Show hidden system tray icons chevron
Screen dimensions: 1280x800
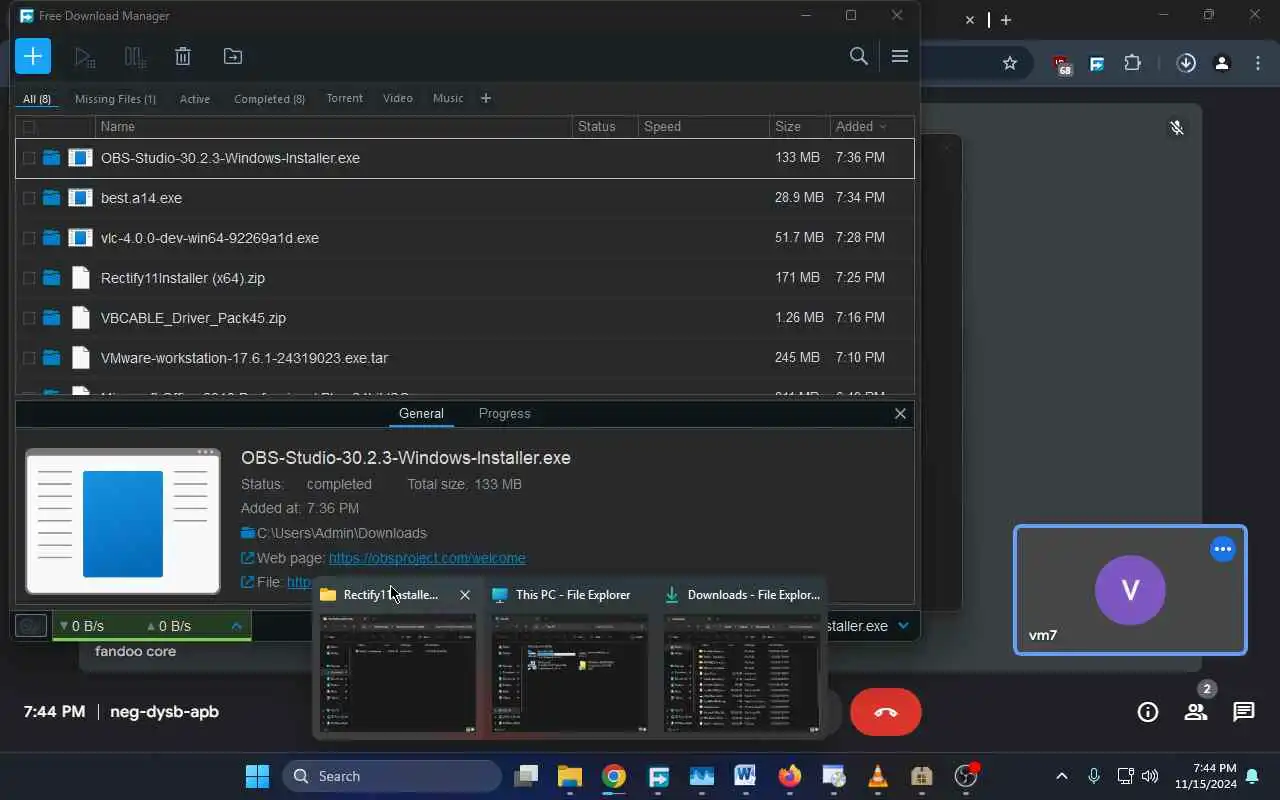coord(1062,776)
